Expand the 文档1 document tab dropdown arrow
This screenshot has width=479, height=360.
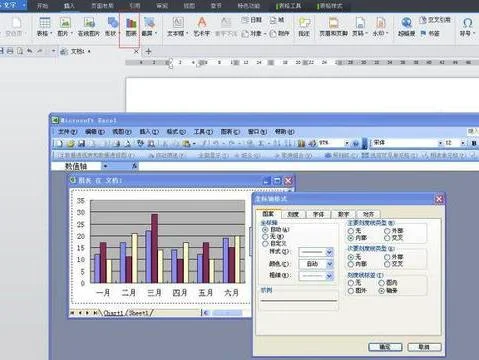pyautogui.click(x=89, y=51)
